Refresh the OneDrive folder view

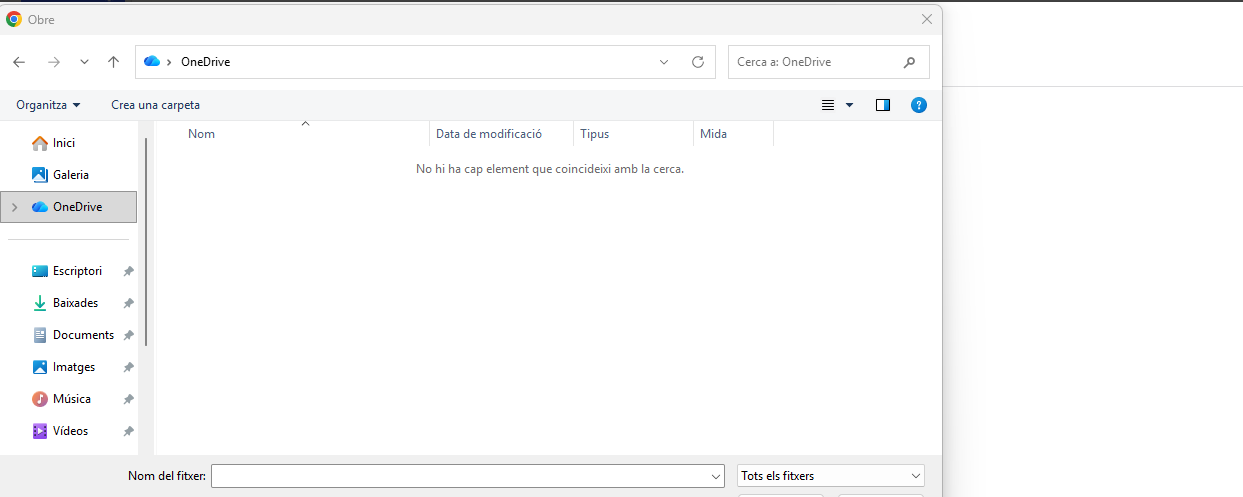(x=698, y=62)
